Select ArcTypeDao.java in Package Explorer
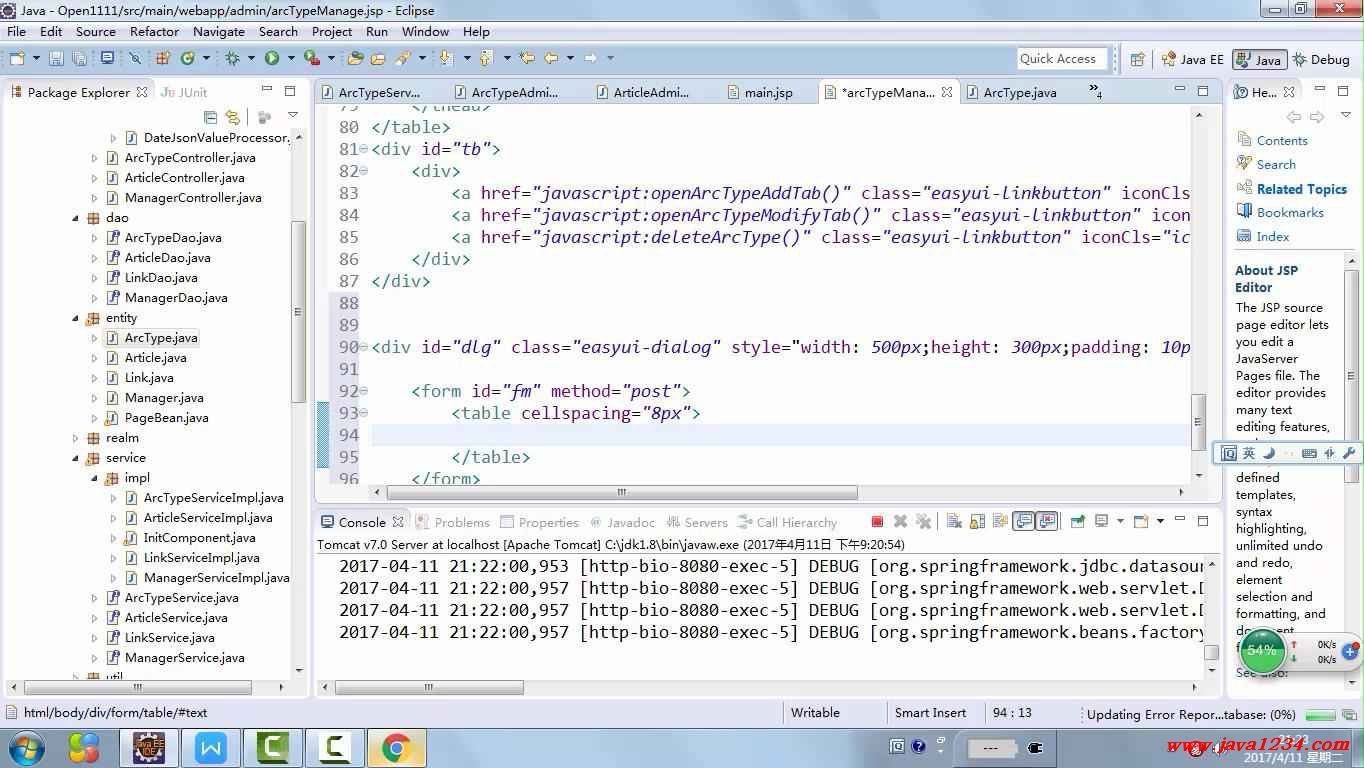Viewport: 1364px width, 768px height. pos(173,238)
